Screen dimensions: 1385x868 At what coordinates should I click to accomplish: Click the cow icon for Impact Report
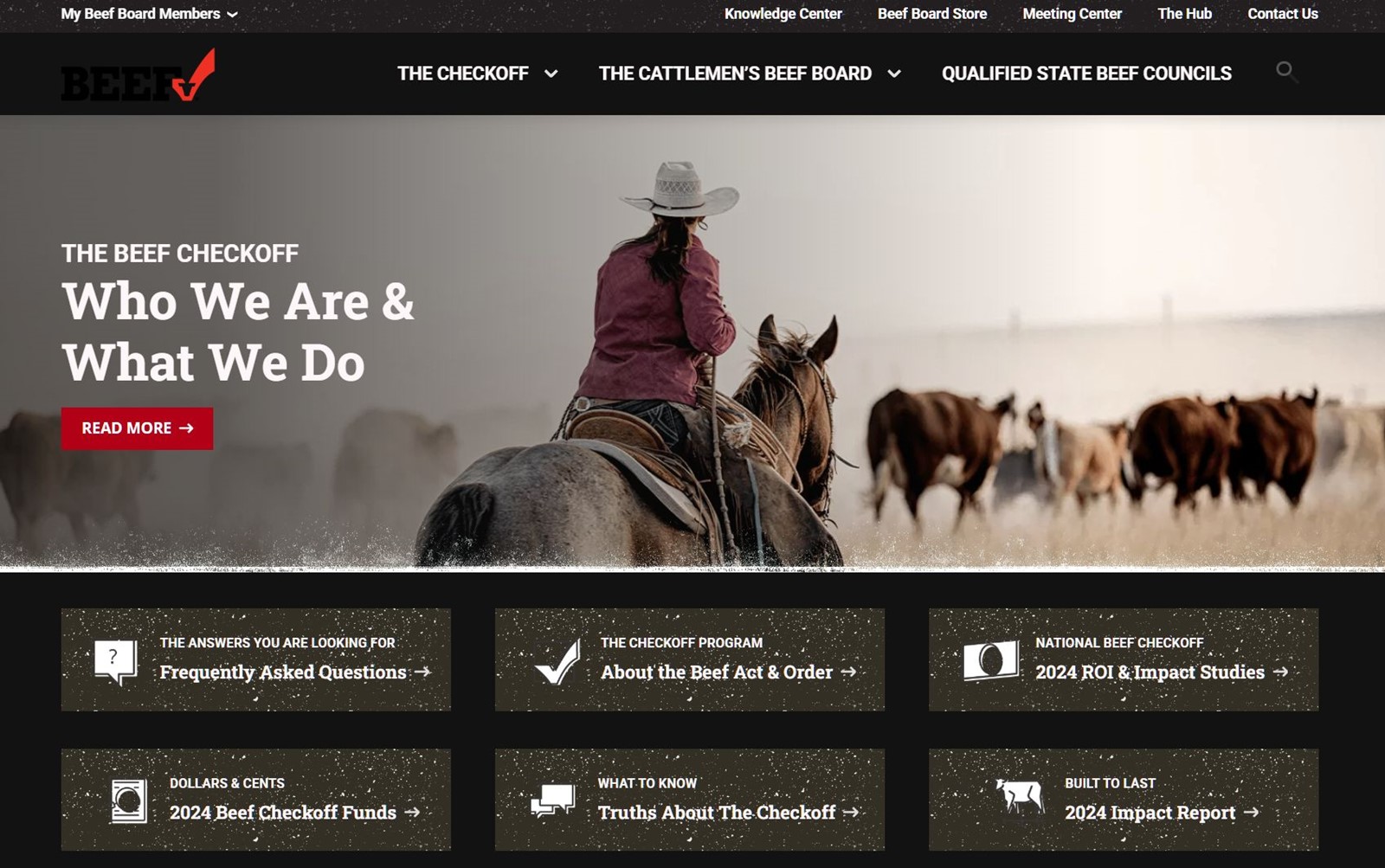[x=1018, y=796]
